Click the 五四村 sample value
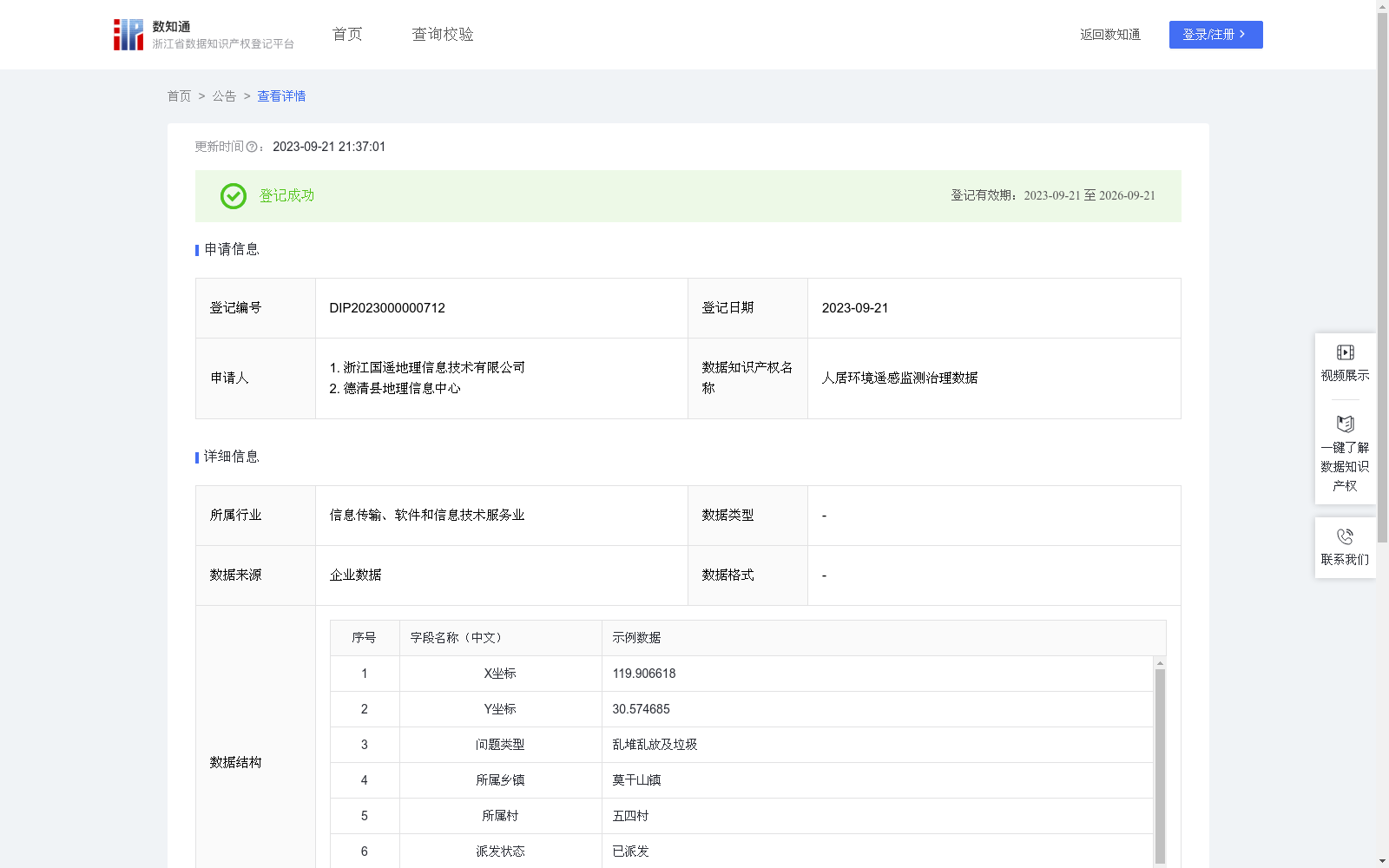The width and height of the screenshot is (1389, 868). coord(630,816)
